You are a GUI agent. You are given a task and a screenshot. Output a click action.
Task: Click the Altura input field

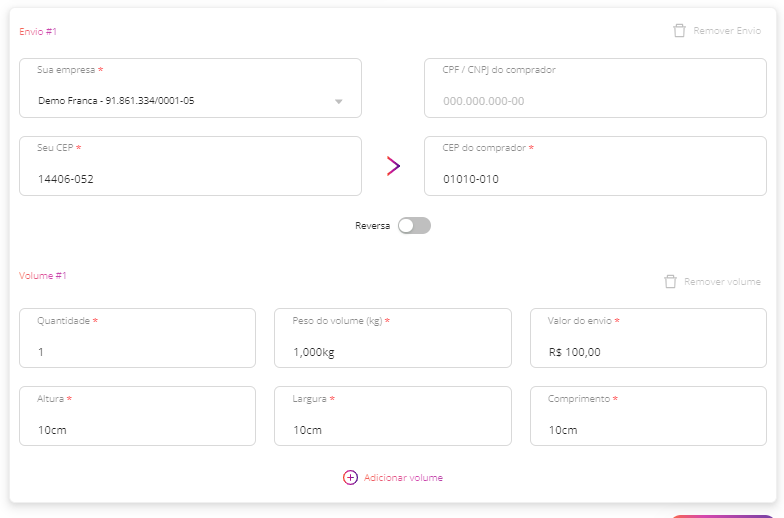138,416
